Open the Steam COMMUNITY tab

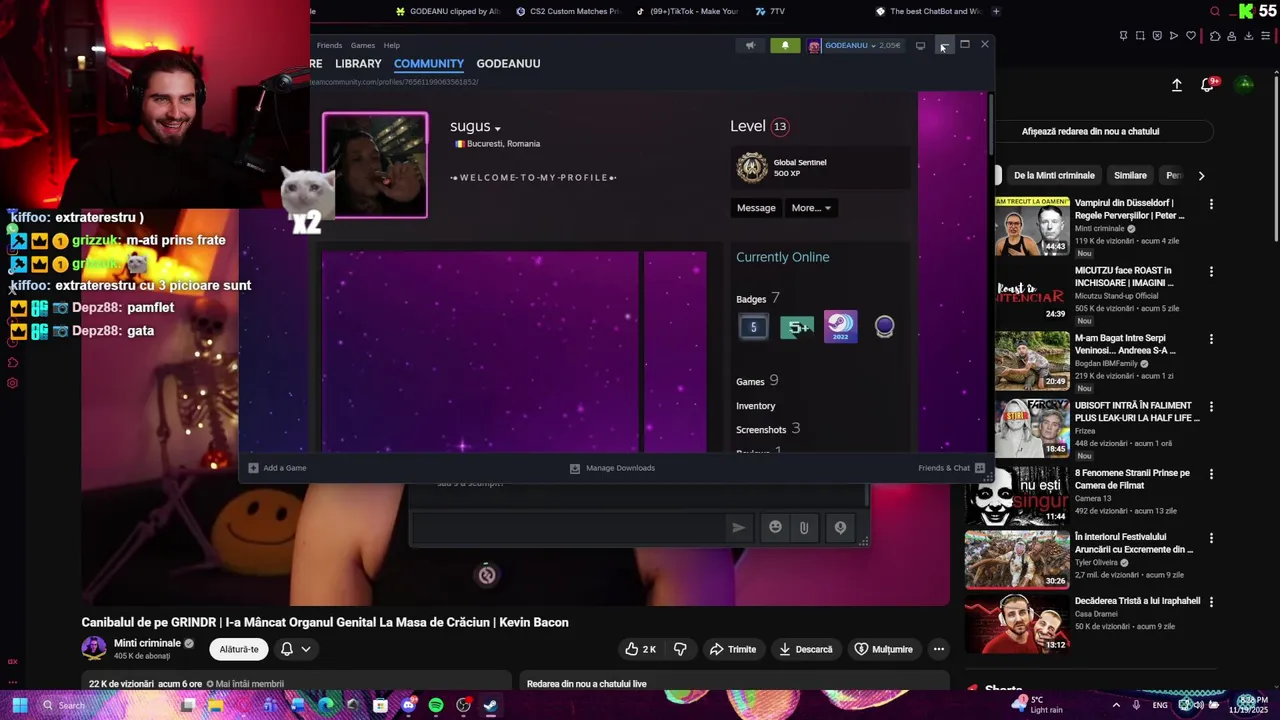coord(429,63)
